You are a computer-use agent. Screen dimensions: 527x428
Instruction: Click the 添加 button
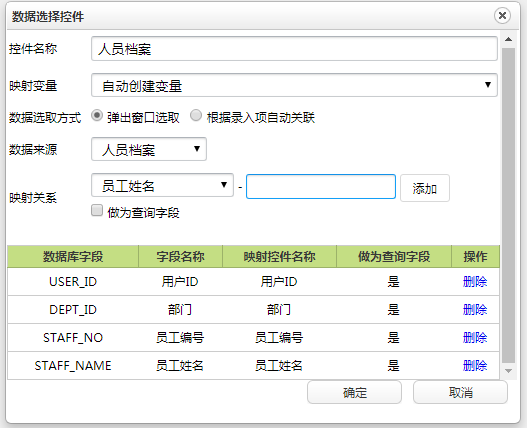(x=424, y=188)
